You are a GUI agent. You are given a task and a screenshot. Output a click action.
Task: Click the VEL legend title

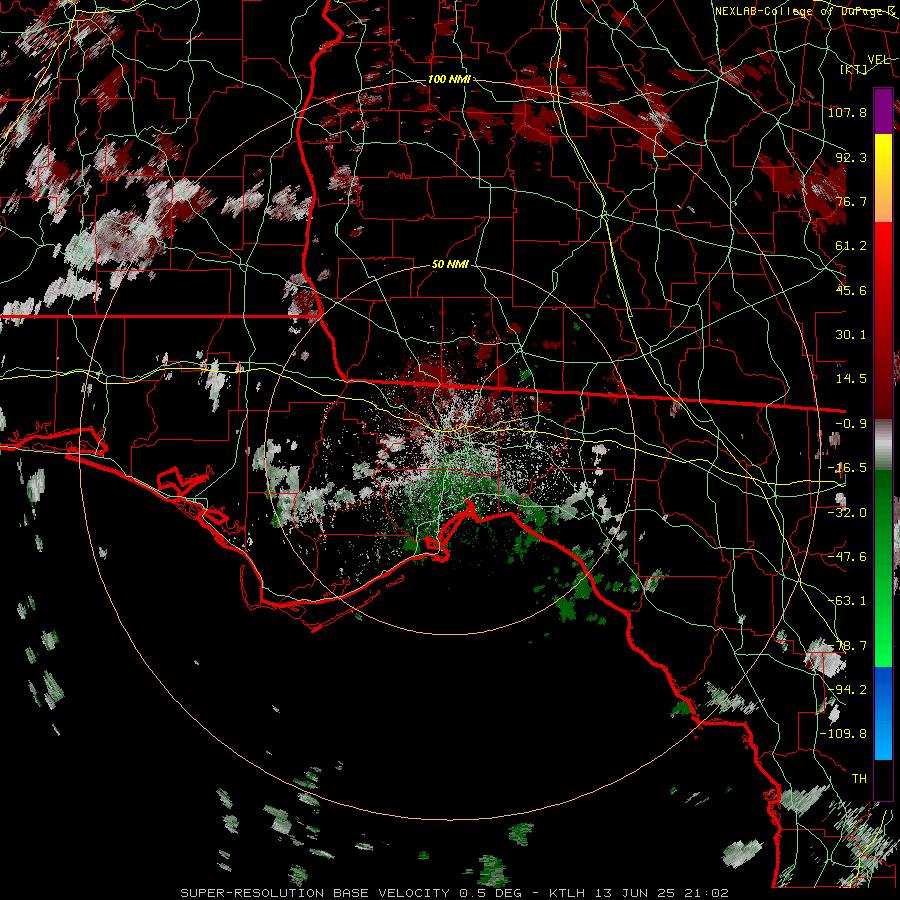(x=879, y=60)
